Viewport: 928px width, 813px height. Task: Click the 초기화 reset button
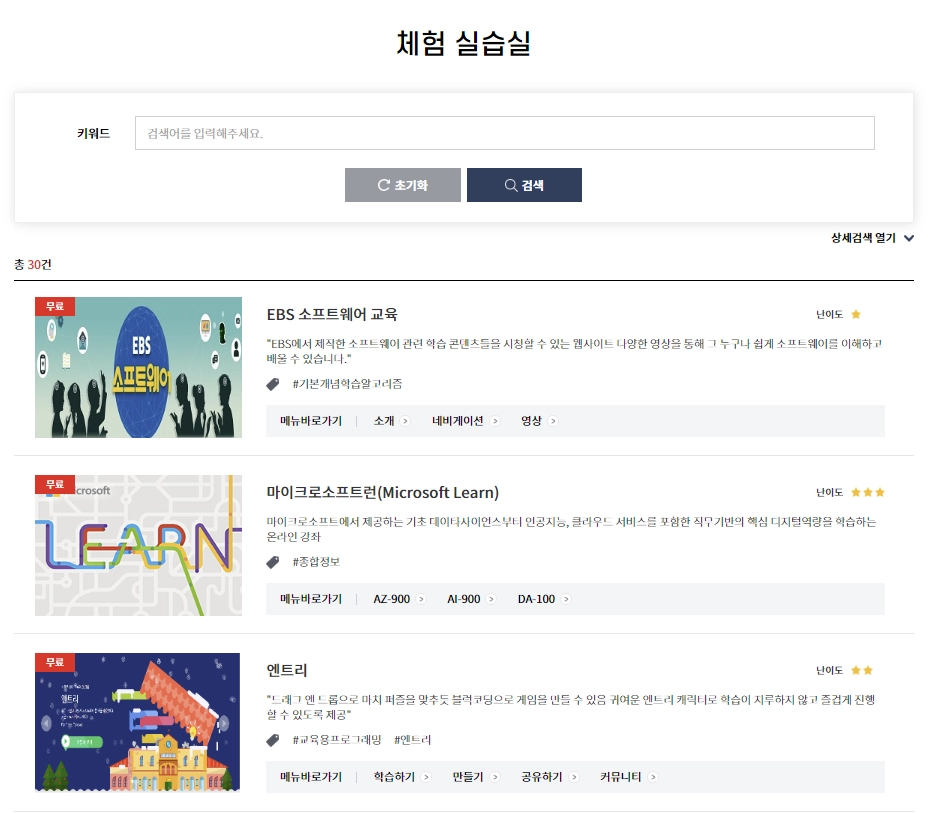pyautogui.click(x=402, y=185)
